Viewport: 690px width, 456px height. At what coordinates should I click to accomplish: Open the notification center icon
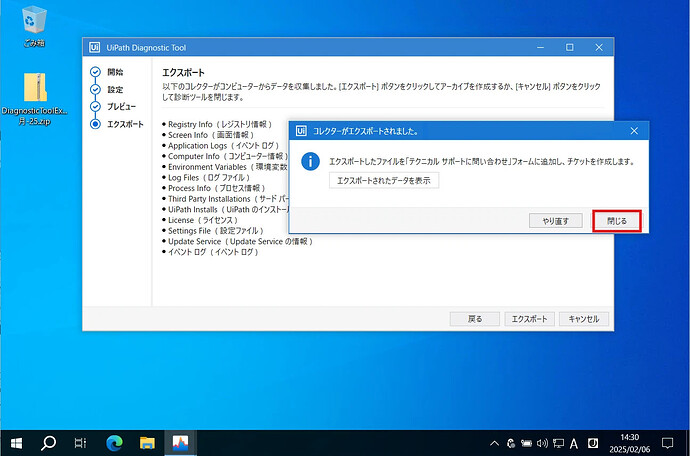click(x=668, y=443)
